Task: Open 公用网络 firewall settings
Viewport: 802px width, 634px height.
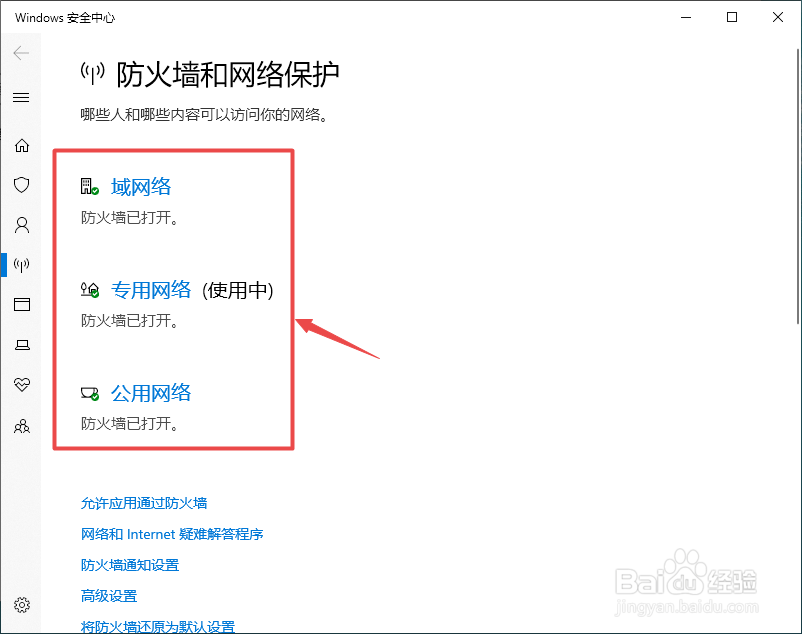Action: coord(151,393)
